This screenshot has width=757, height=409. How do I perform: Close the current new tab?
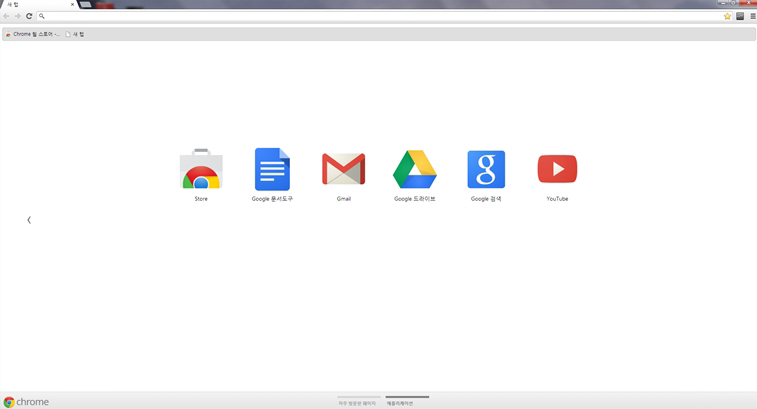coord(72,4)
